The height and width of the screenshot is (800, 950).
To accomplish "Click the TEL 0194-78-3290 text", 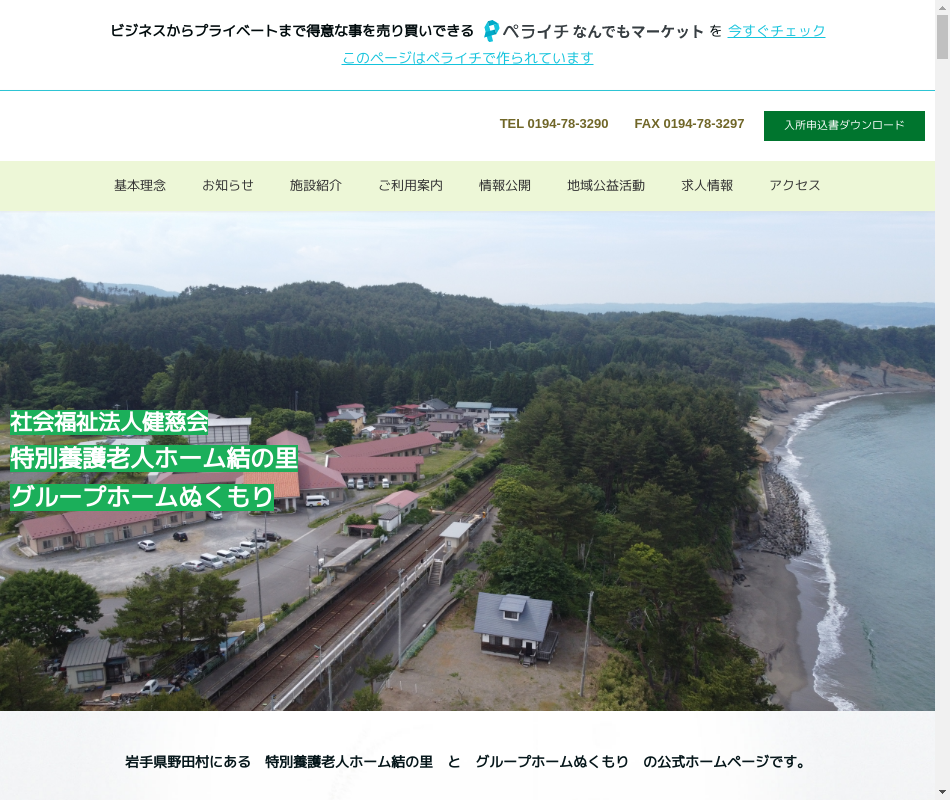I will pyautogui.click(x=554, y=124).
